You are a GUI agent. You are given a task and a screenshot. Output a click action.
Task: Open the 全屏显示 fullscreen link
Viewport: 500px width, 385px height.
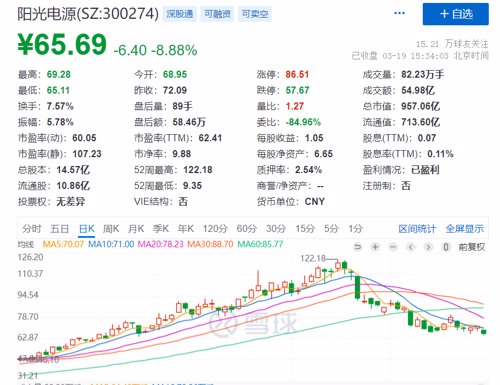coord(465,229)
